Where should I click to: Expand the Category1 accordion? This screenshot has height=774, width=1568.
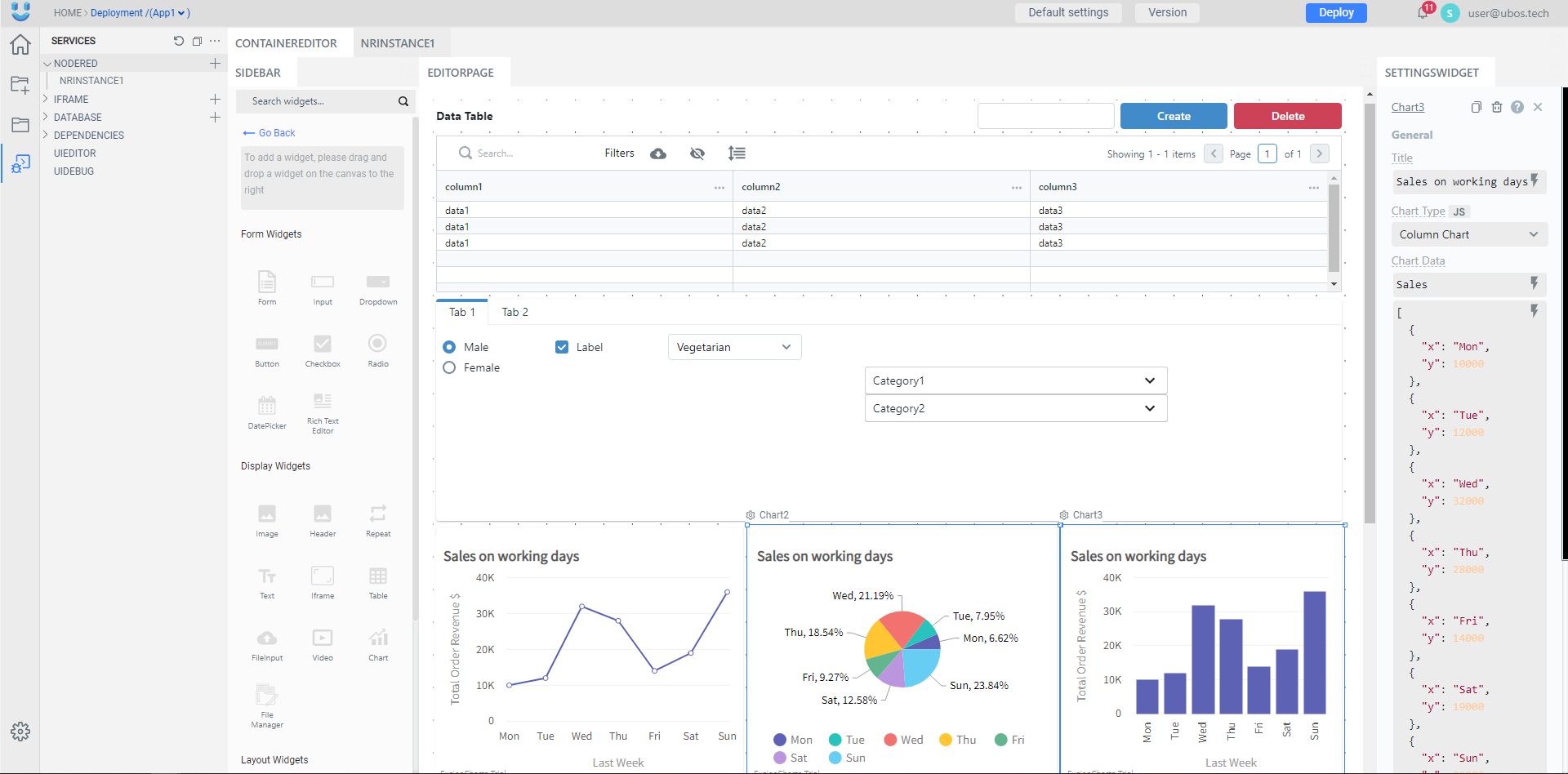1015,380
